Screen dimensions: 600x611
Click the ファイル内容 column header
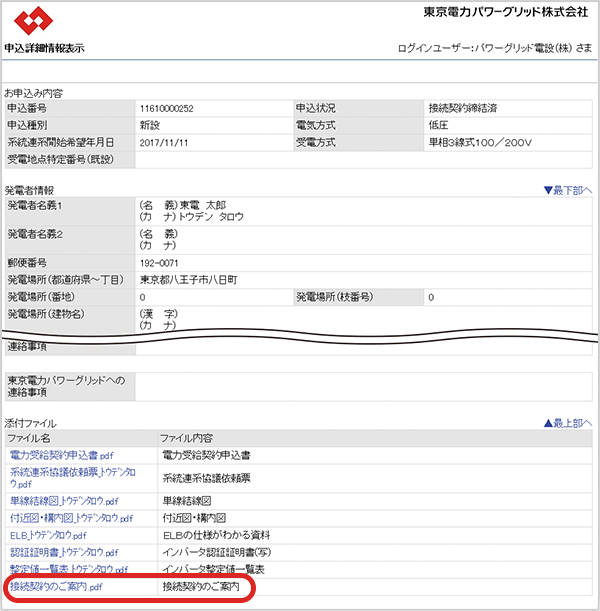pos(375,438)
